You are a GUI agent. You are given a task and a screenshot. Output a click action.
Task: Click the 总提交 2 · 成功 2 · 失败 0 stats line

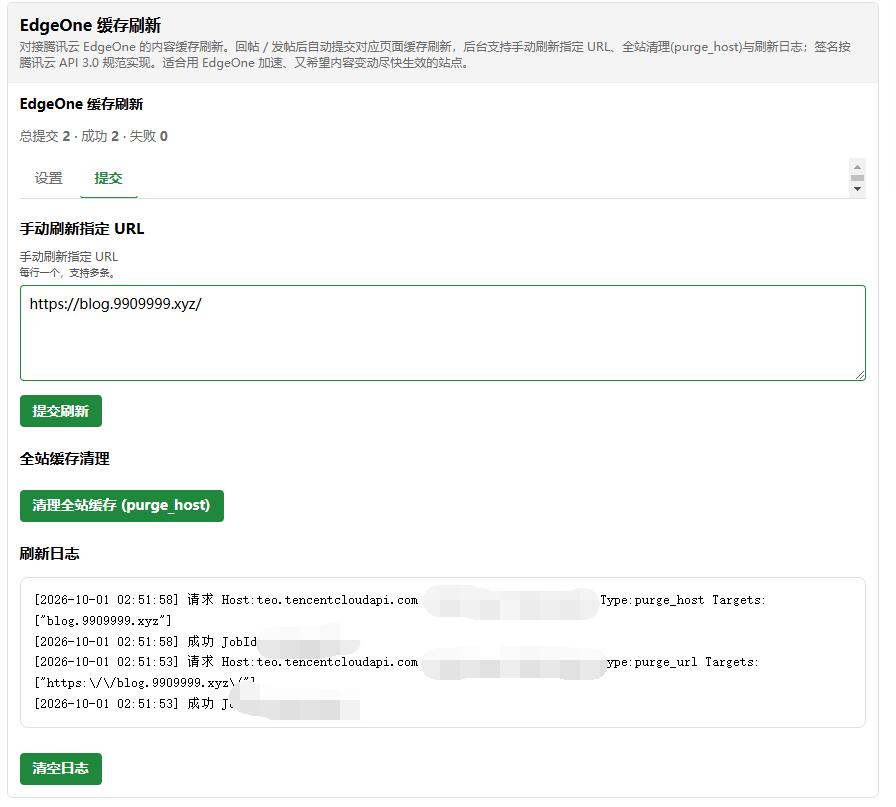point(94,136)
